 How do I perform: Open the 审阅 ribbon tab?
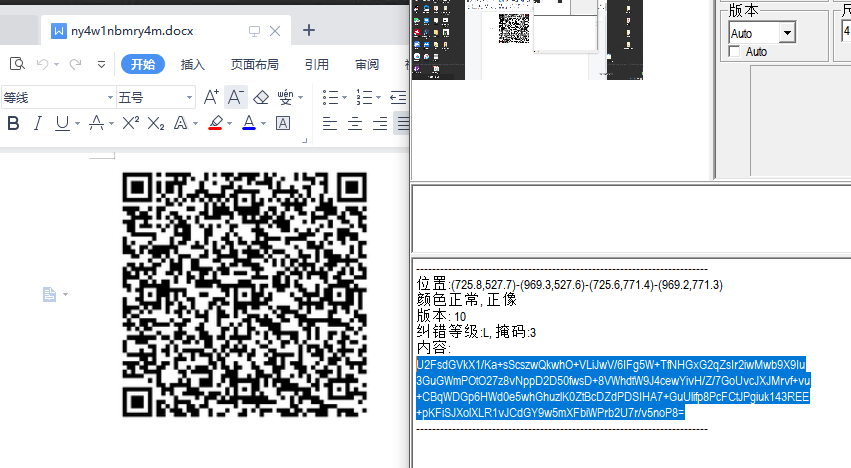coord(367,65)
